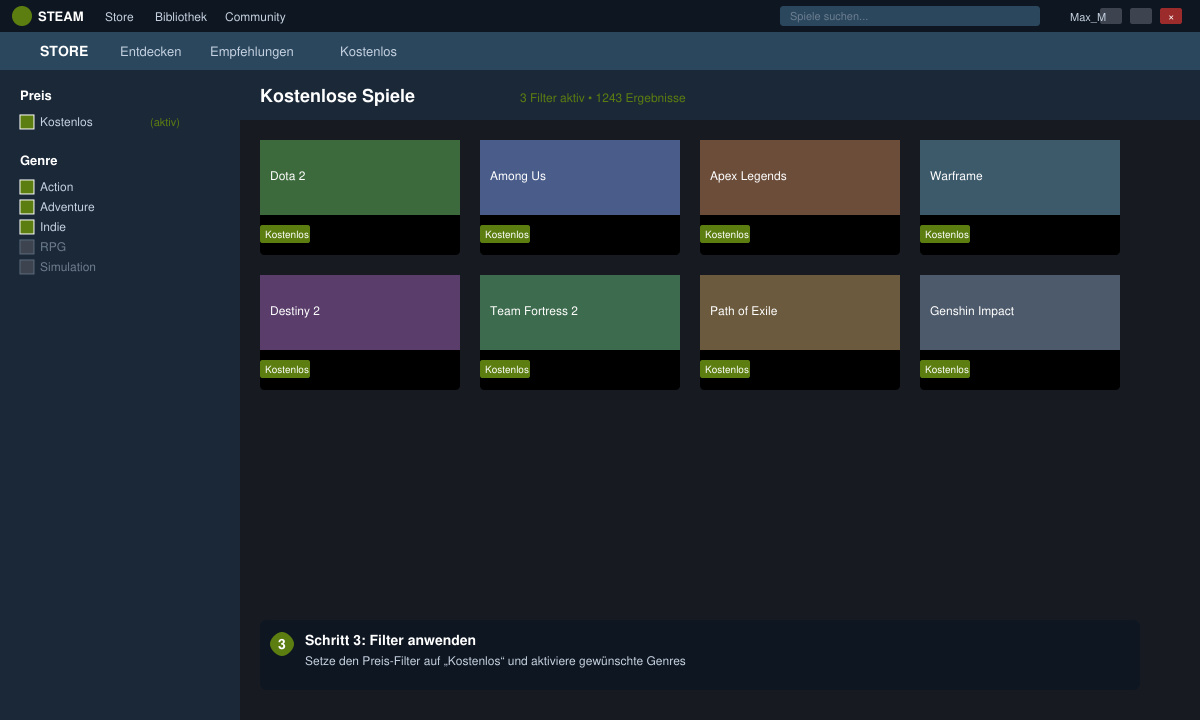Focus the "Spiele suchen..." search field
1200x720 pixels.
coord(910,16)
